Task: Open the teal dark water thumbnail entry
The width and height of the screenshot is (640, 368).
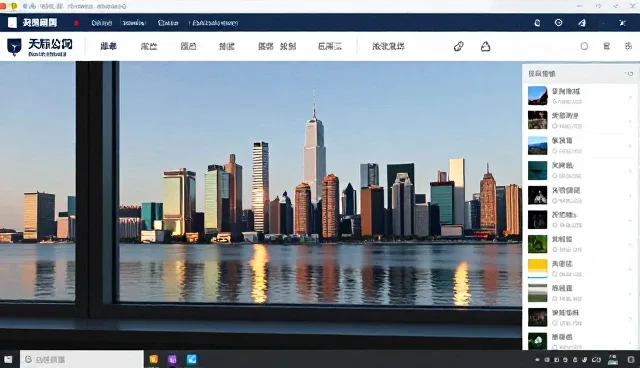Action: point(538,170)
